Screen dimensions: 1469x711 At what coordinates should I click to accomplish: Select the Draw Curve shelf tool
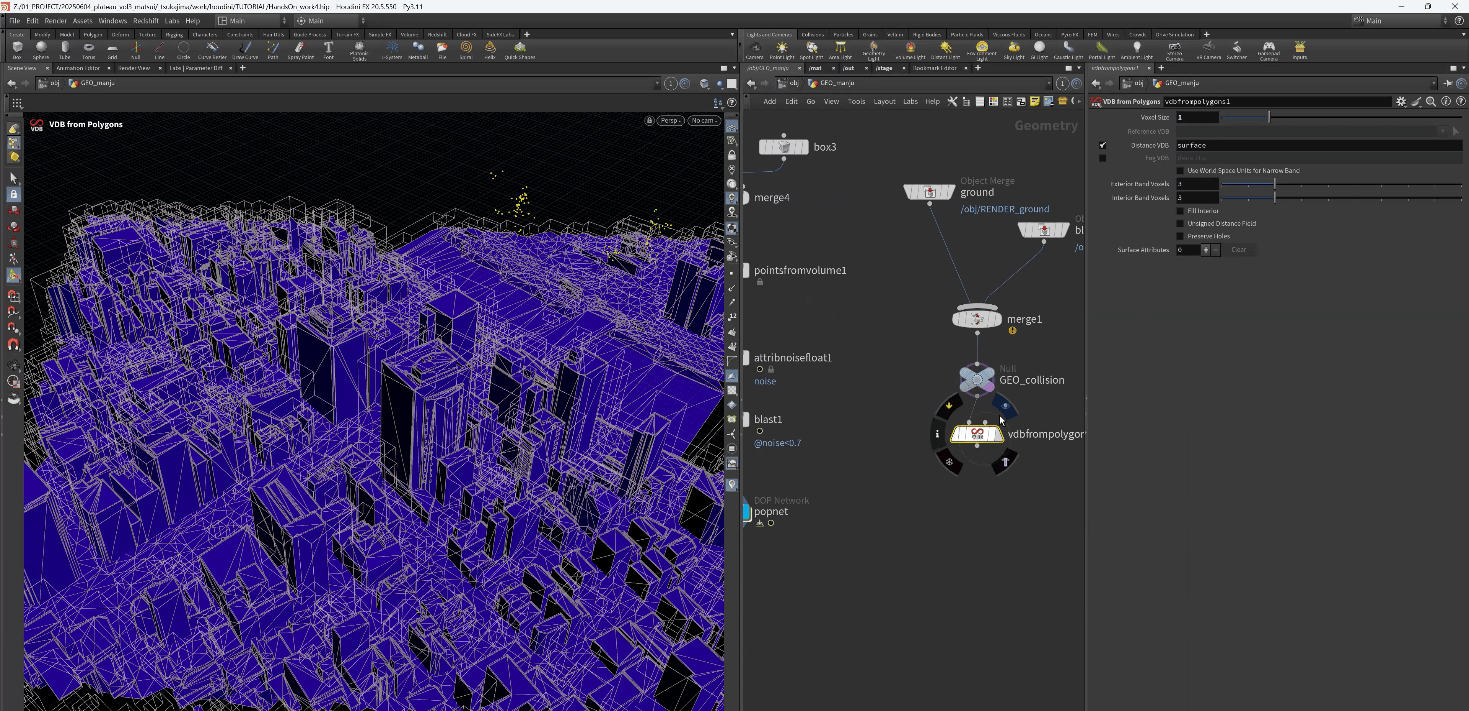click(245, 48)
